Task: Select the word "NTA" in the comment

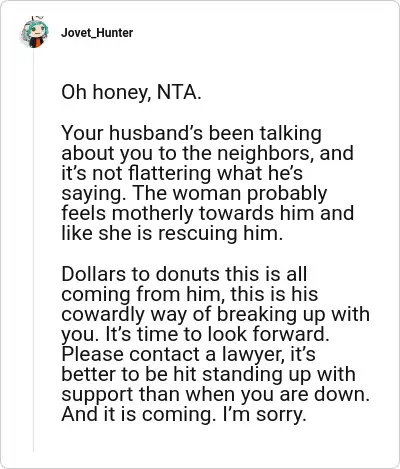Action: tap(177, 92)
